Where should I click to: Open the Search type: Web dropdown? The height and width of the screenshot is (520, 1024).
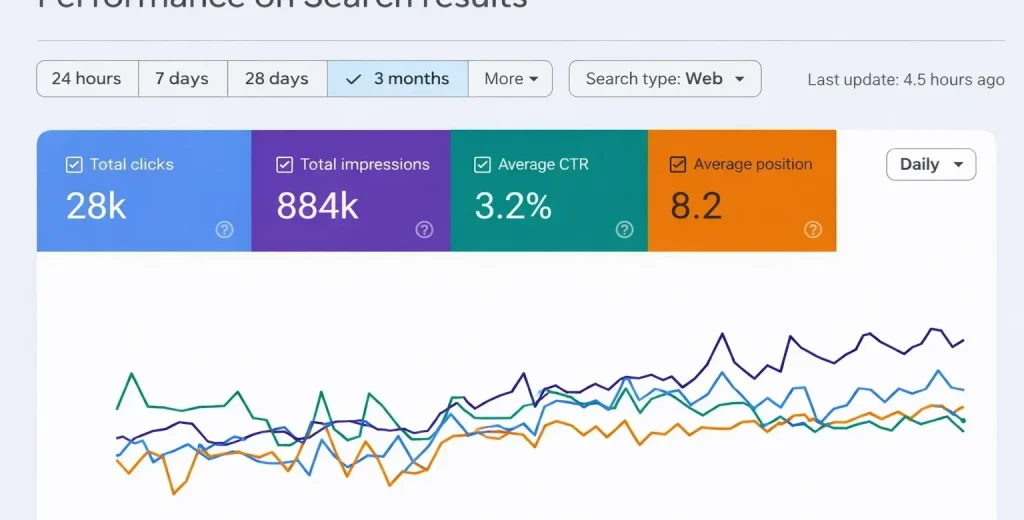(665, 79)
